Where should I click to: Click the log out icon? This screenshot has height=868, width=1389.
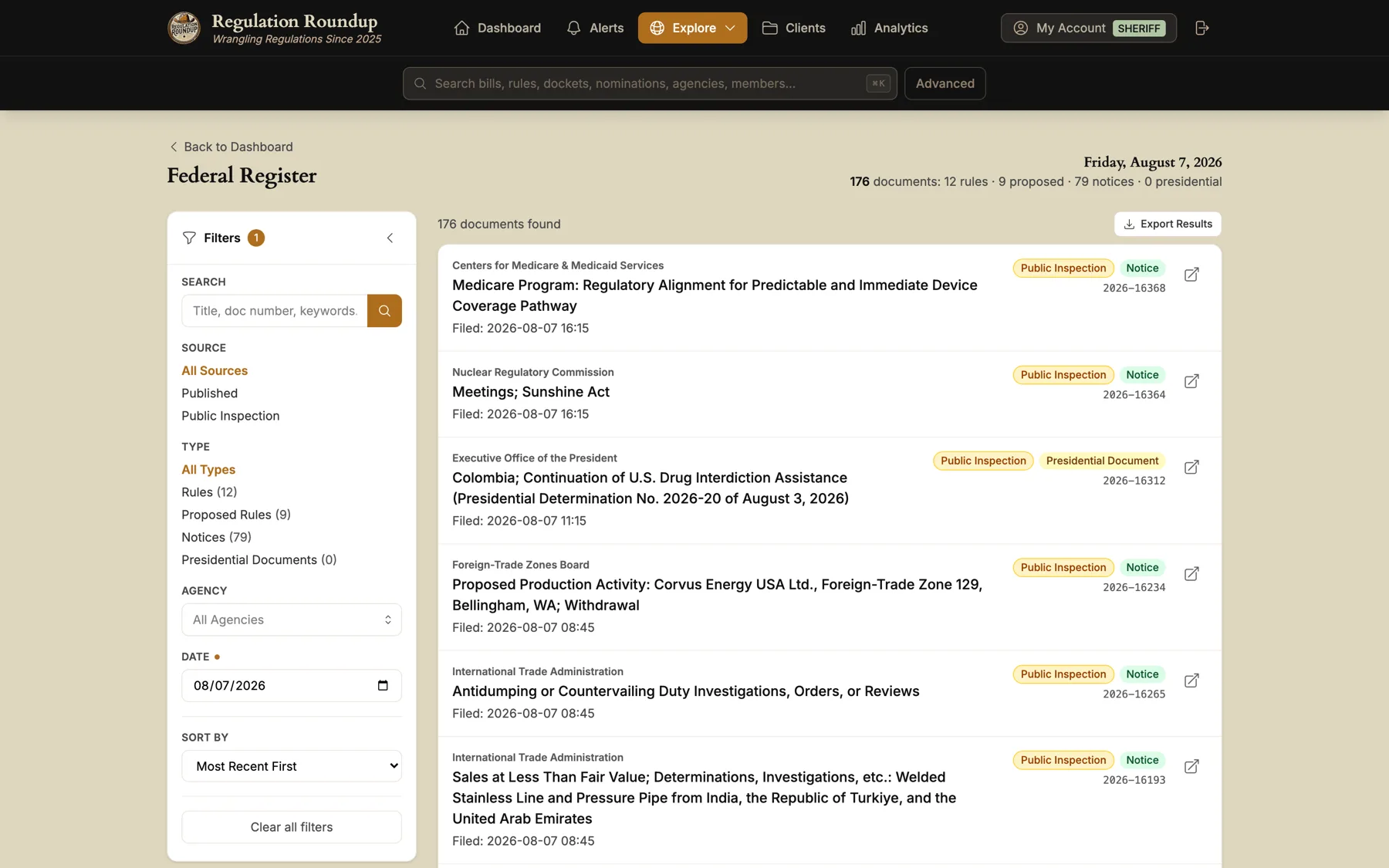pos(1201,28)
